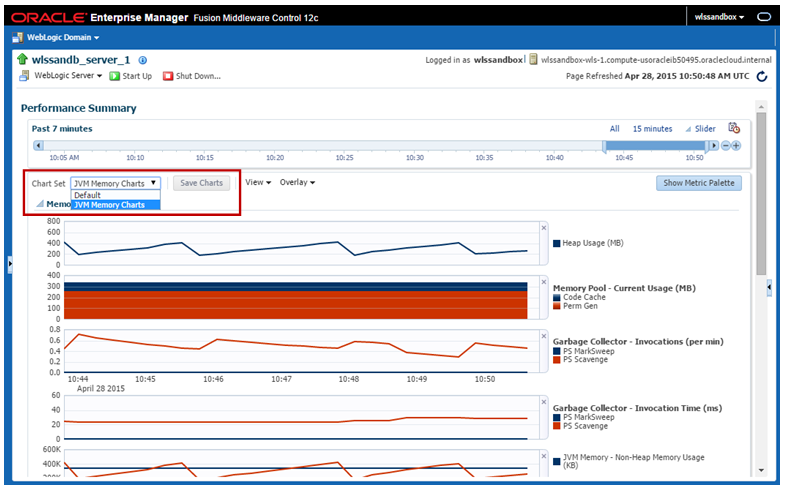The image size is (785, 490).
Task: Click the timeline zoom in plus icon
Action: (x=736, y=146)
